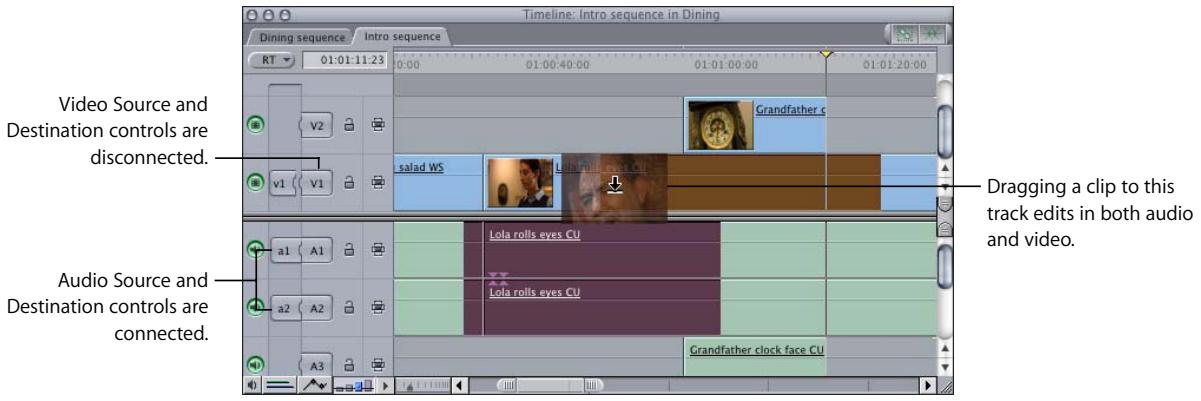This screenshot has width=1201, height=401.
Task: Click the audio tracks scroll down arrow
Action: click(x=945, y=367)
